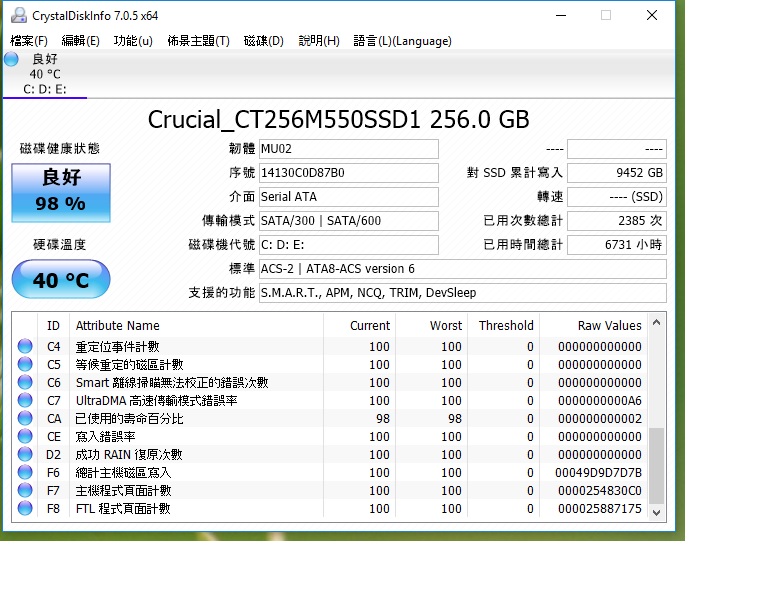Click the status orb for attribute C5

click(25, 364)
